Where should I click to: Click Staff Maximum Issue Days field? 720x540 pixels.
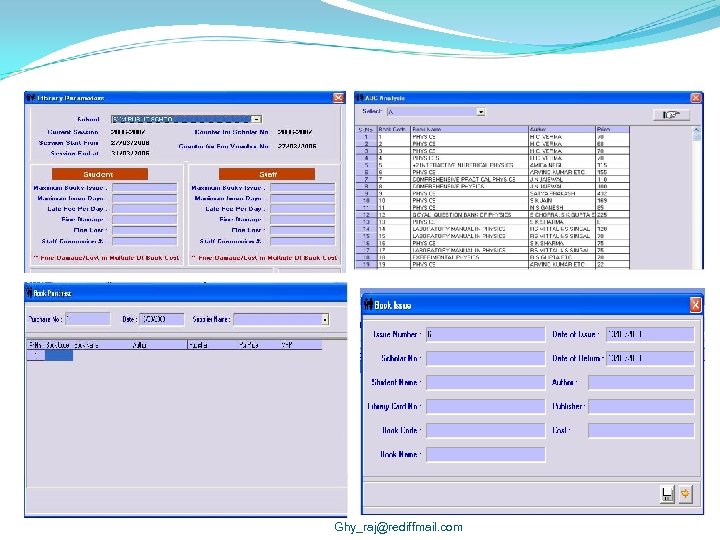[x=303, y=198]
